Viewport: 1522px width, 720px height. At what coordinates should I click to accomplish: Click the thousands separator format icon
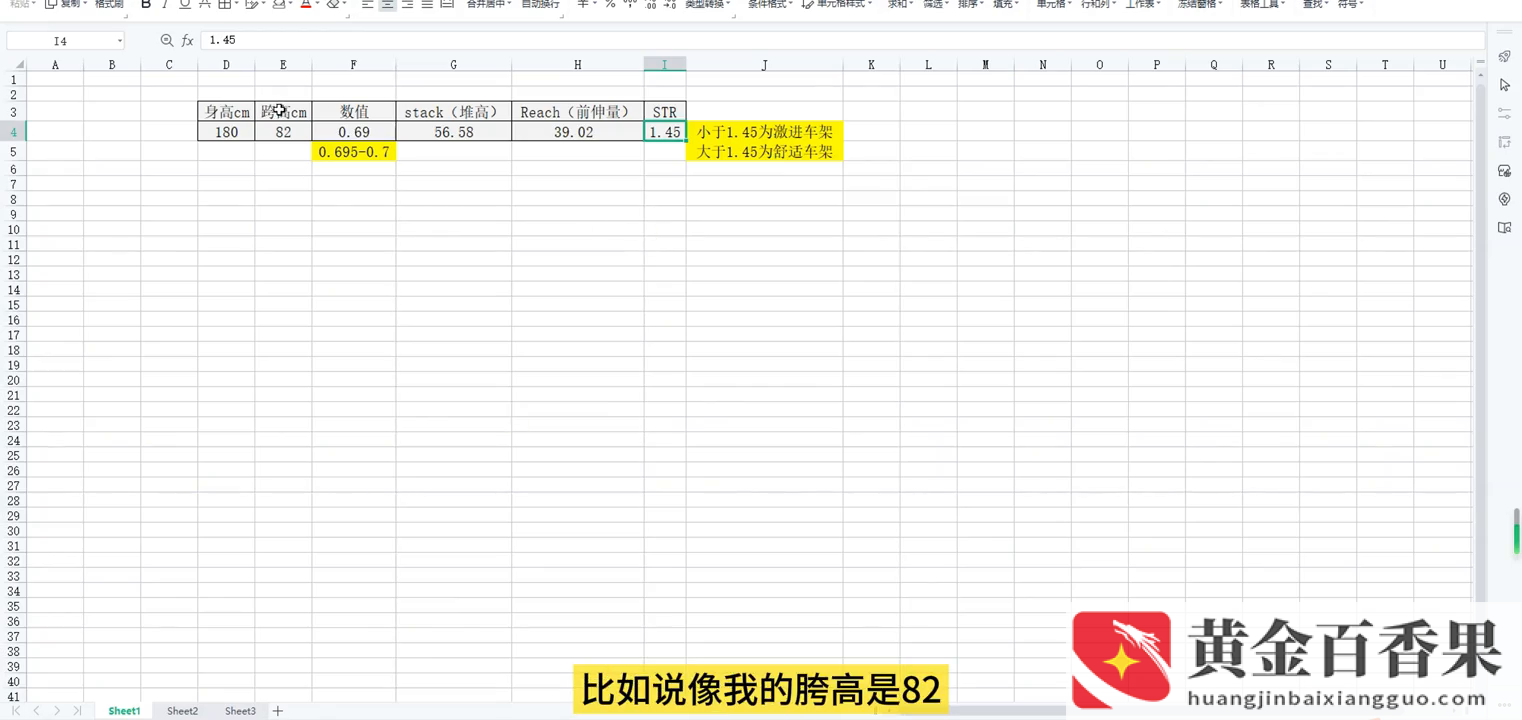(632, 4)
